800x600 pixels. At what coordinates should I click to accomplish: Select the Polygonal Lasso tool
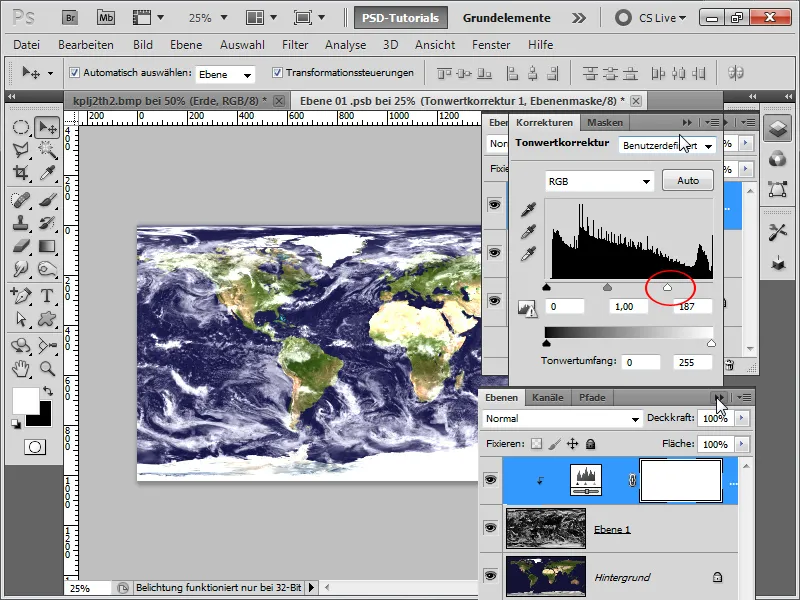[20, 150]
